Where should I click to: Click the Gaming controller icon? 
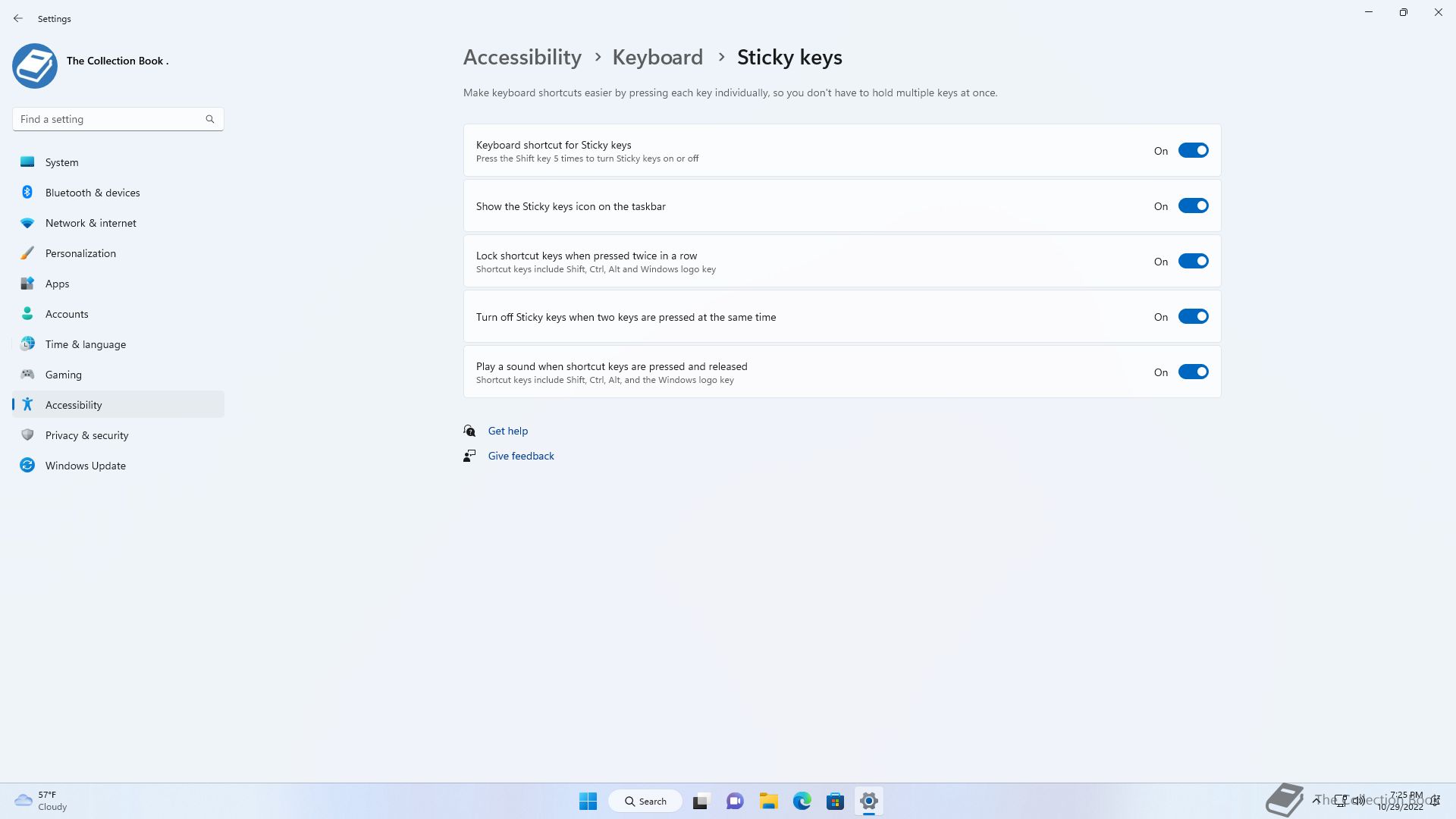(27, 374)
